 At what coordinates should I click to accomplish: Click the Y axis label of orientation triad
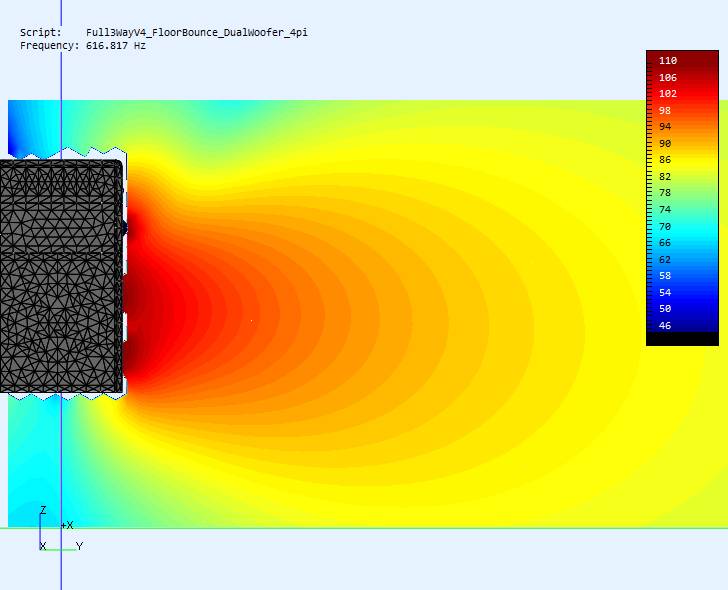pos(79,546)
